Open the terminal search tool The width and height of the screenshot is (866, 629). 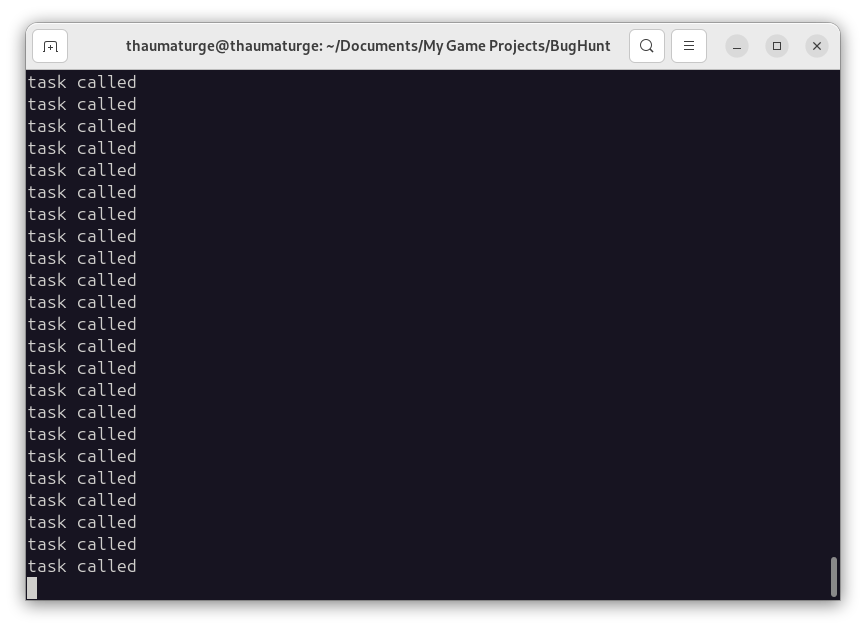647,46
